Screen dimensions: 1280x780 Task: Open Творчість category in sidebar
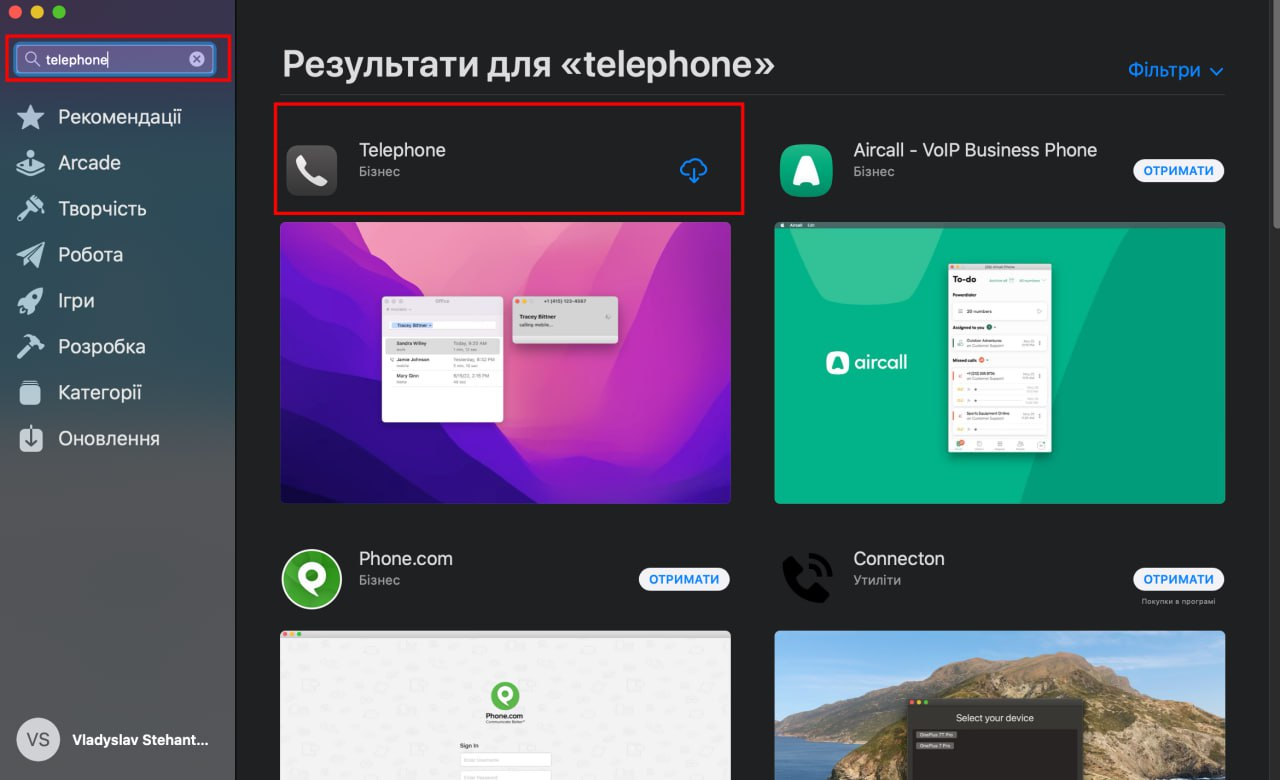(102, 209)
